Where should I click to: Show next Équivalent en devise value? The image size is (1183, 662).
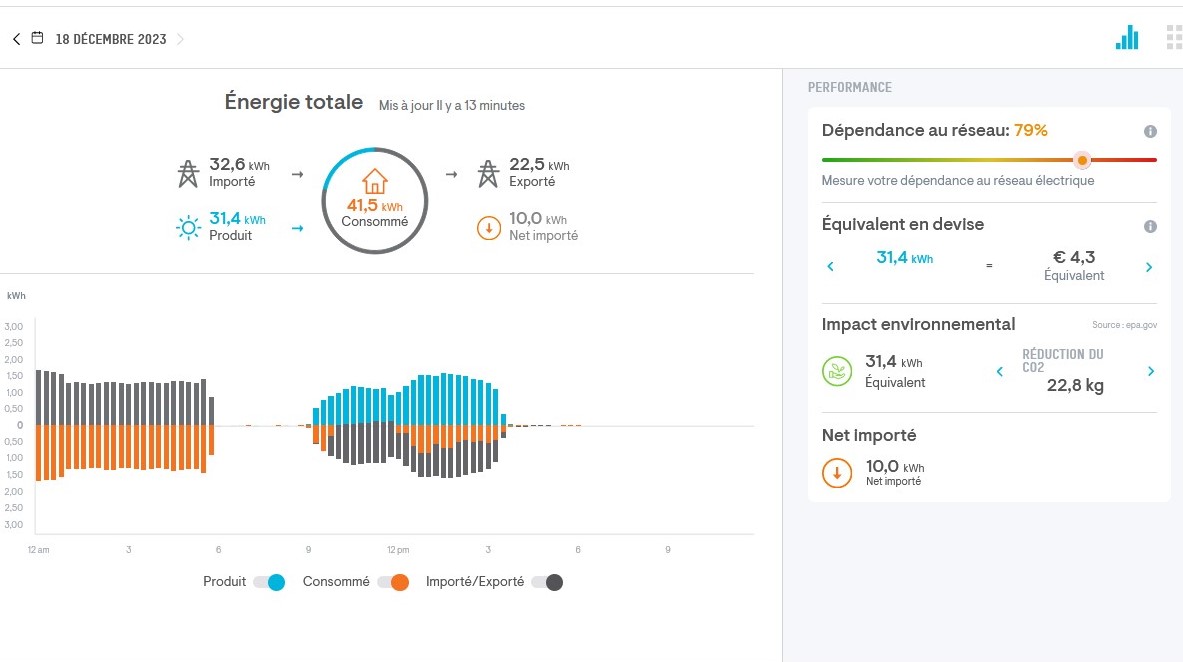[1149, 267]
